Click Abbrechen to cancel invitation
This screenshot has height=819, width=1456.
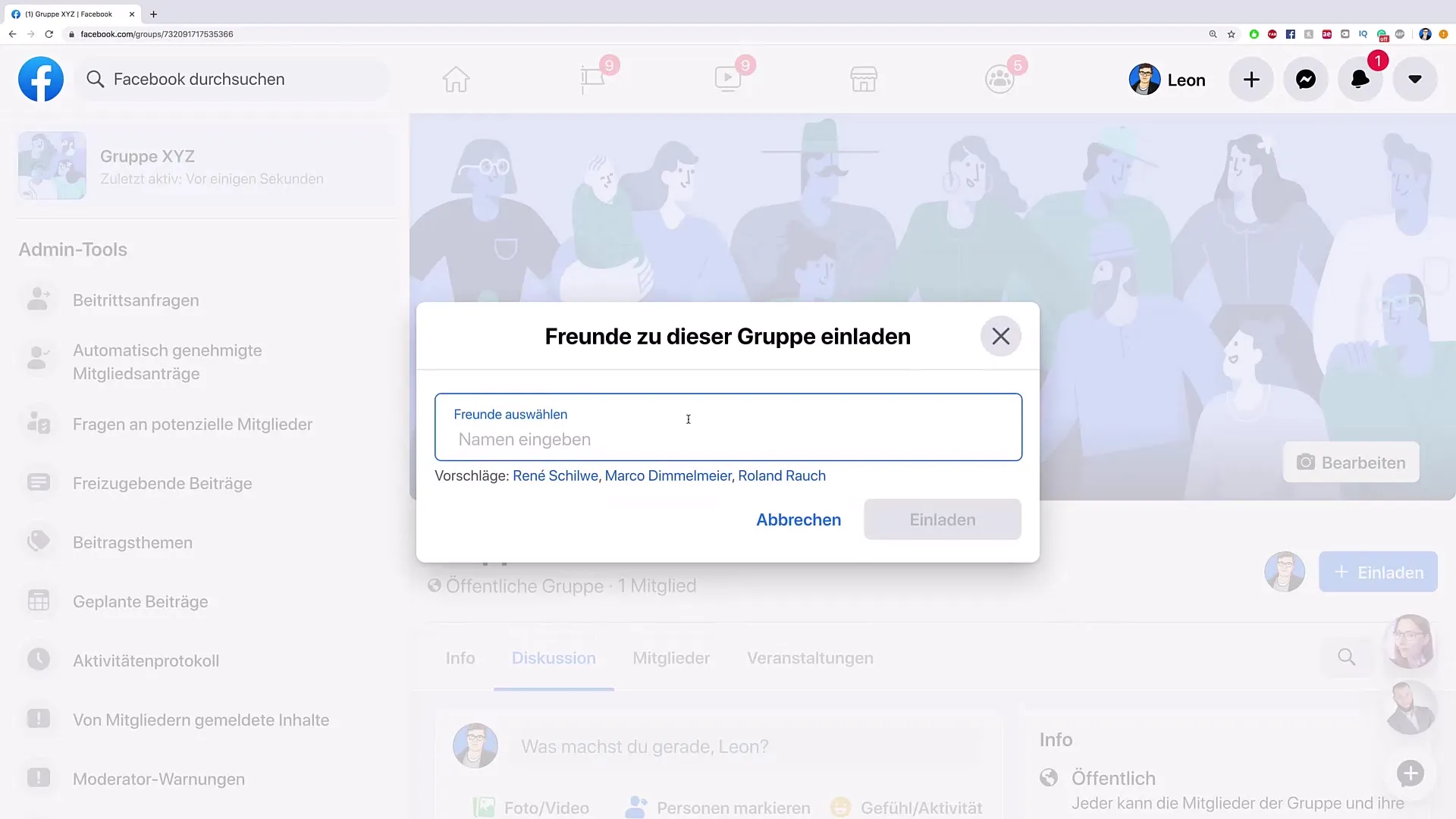(x=799, y=519)
